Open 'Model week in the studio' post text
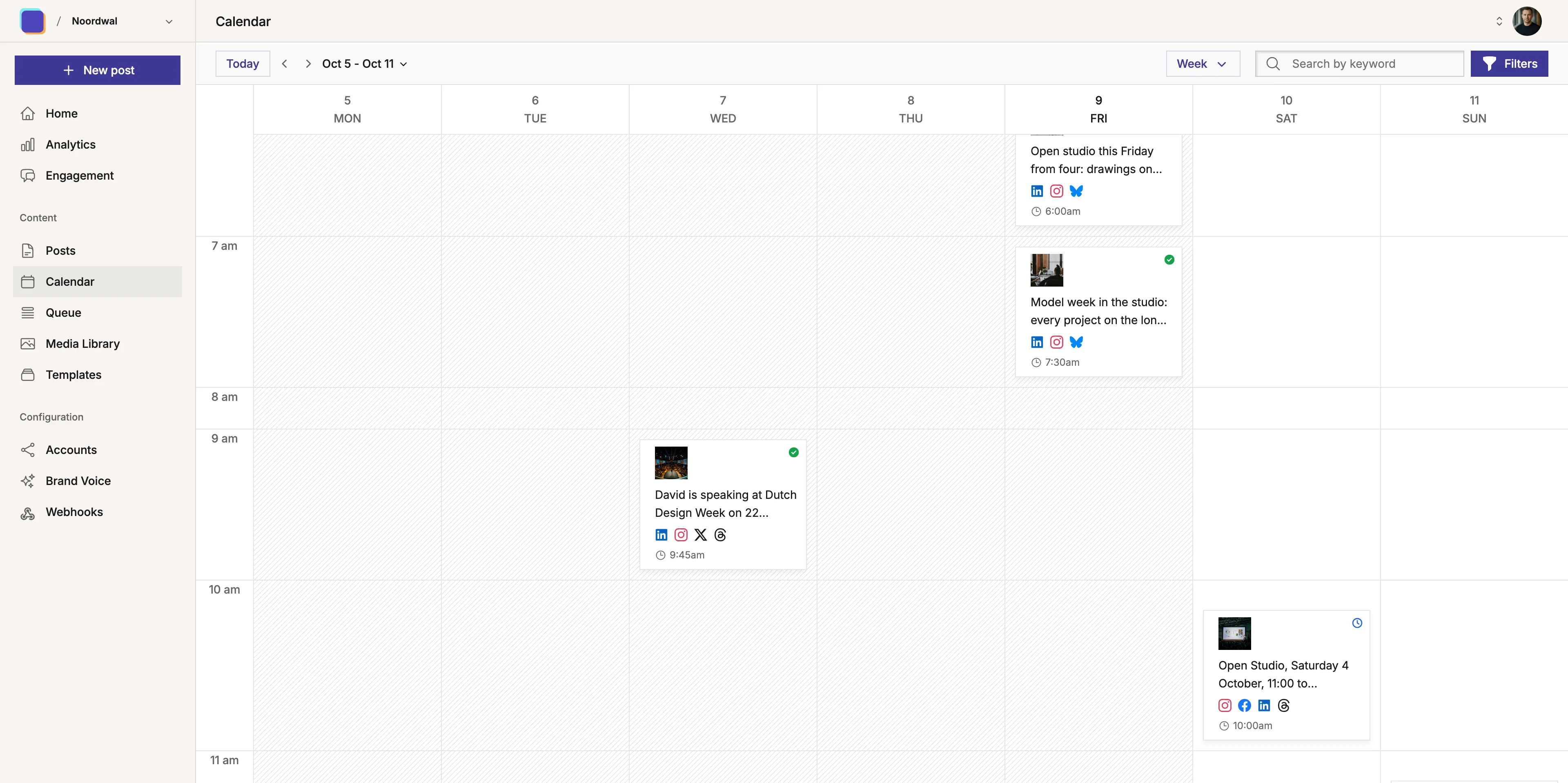The height and width of the screenshot is (783, 1568). [1098, 311]
